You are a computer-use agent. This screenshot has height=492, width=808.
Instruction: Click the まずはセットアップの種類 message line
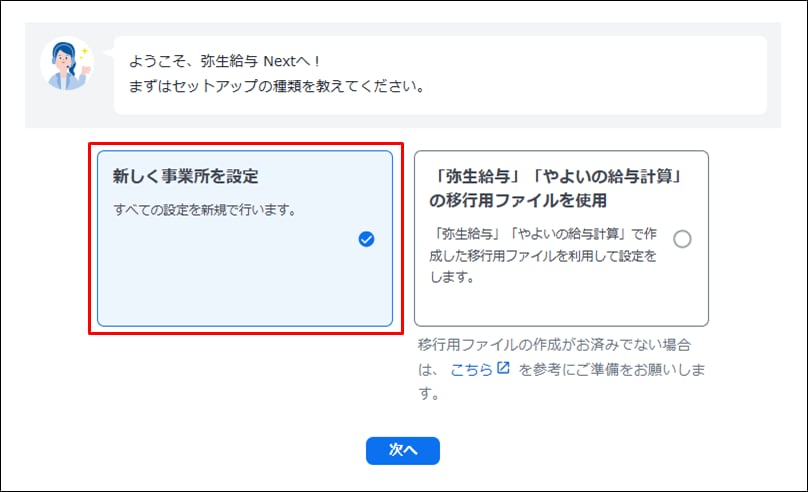pyautogui.click(x=277, y=86)
